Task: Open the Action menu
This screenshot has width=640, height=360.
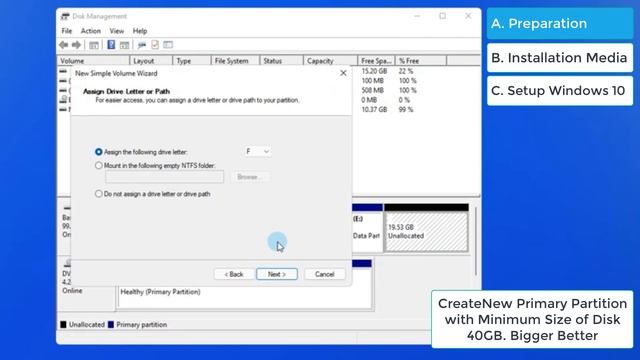Action: tap(91, 31)
